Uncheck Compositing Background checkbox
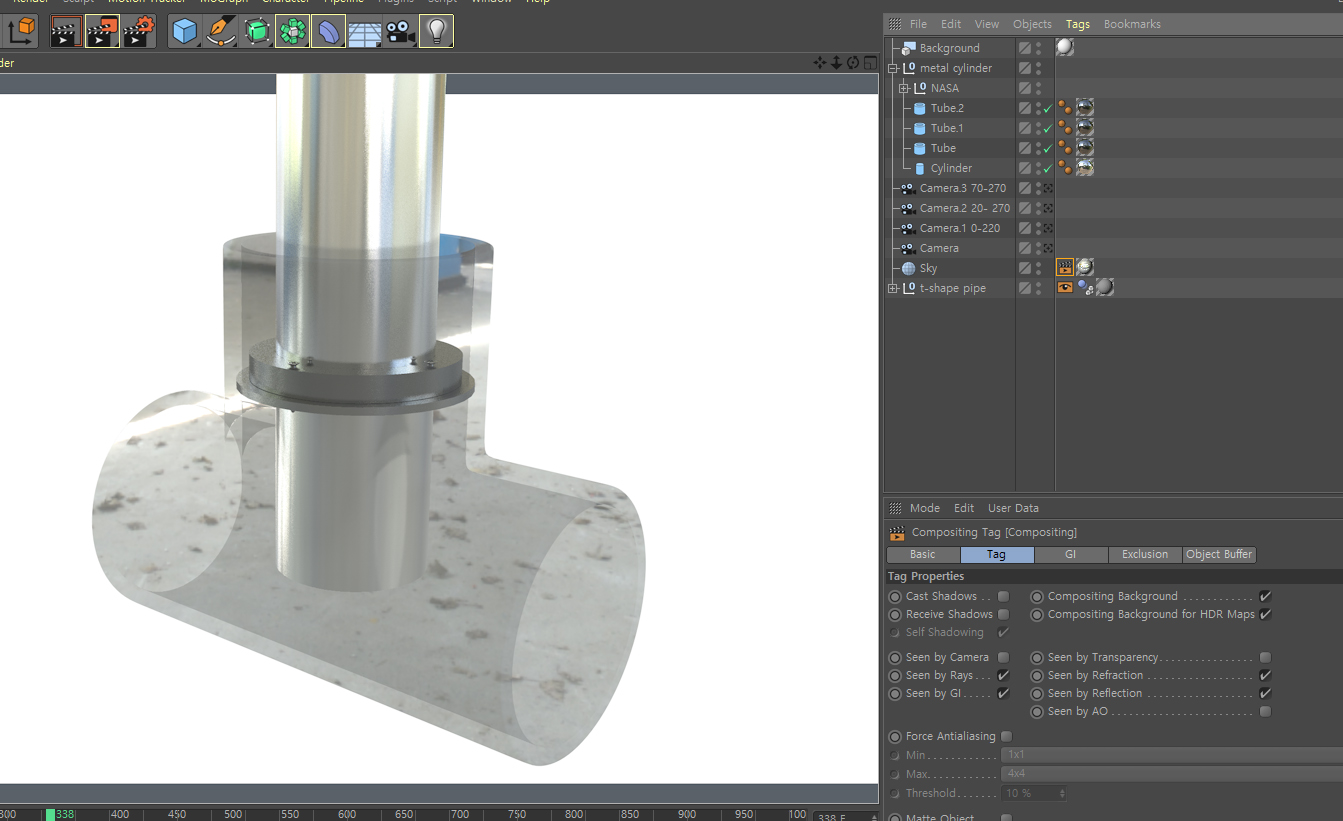Viewport: 1343px width, 821px height. click(x=1265, y=596)
